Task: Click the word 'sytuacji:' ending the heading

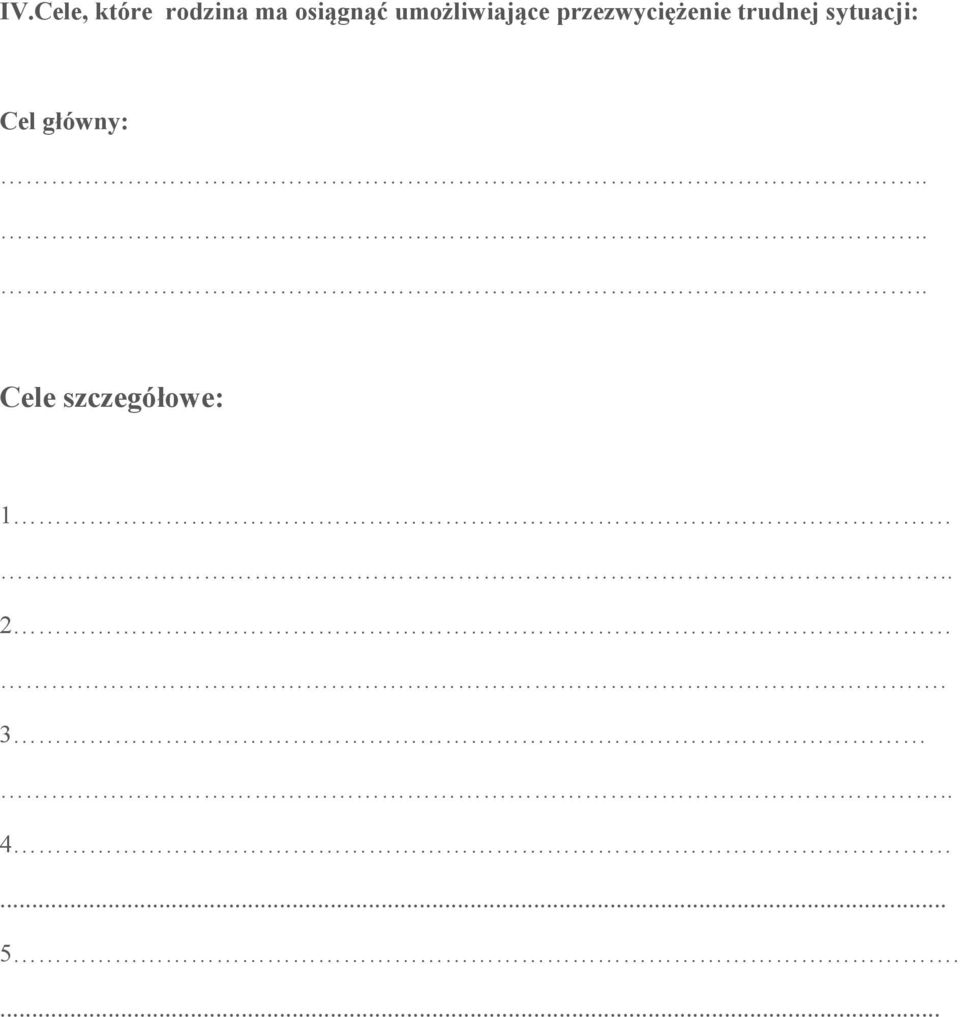Action: pos(872,13)
